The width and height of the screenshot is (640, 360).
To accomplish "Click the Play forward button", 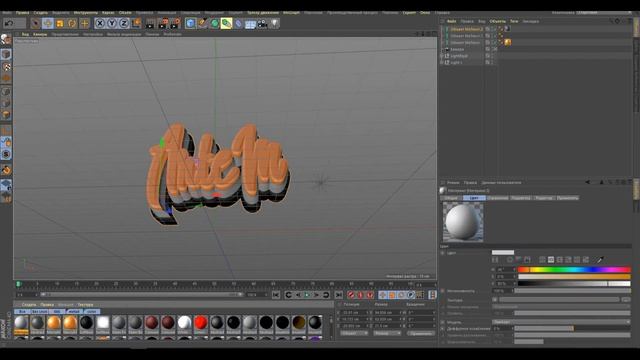I will tap(307, 295).
